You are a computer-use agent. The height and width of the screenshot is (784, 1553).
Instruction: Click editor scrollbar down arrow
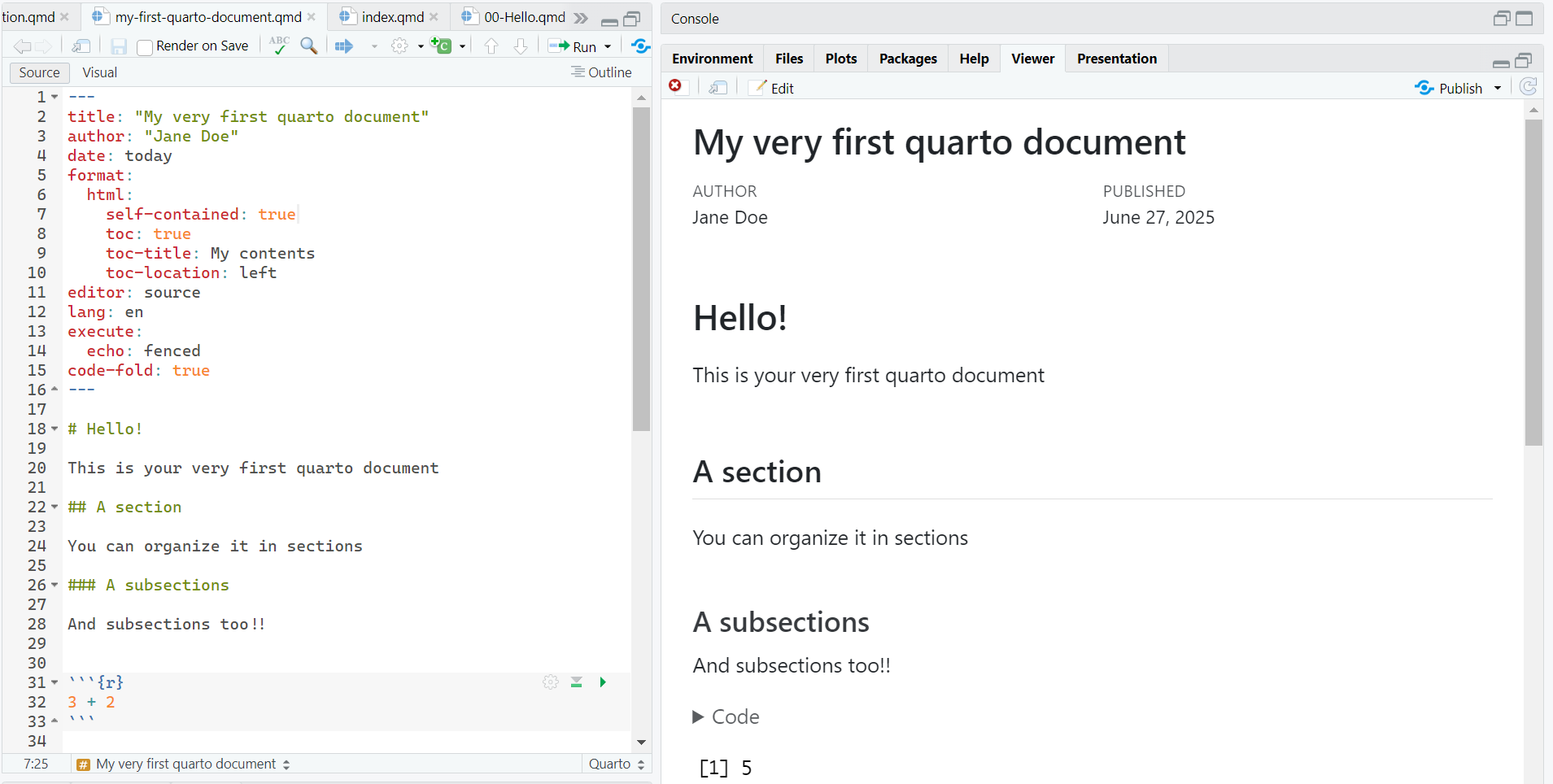click(x=641, y=742)
